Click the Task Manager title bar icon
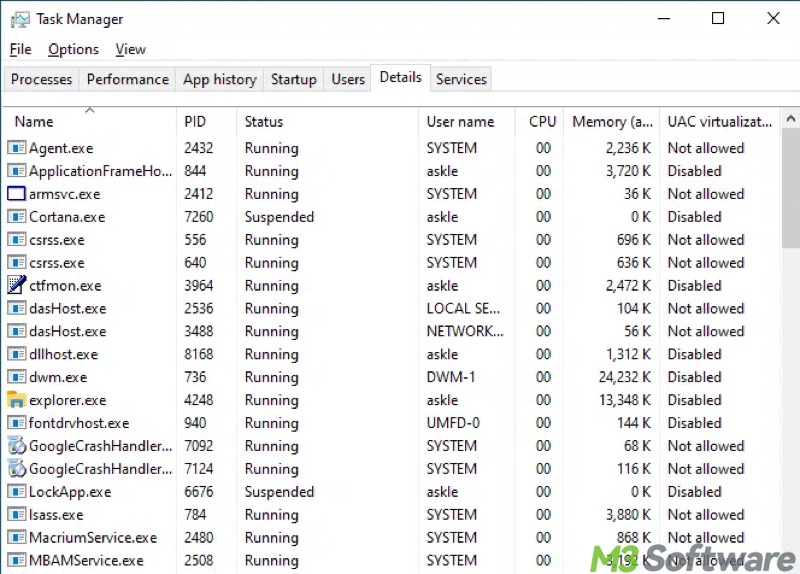 tap(20, 20)
